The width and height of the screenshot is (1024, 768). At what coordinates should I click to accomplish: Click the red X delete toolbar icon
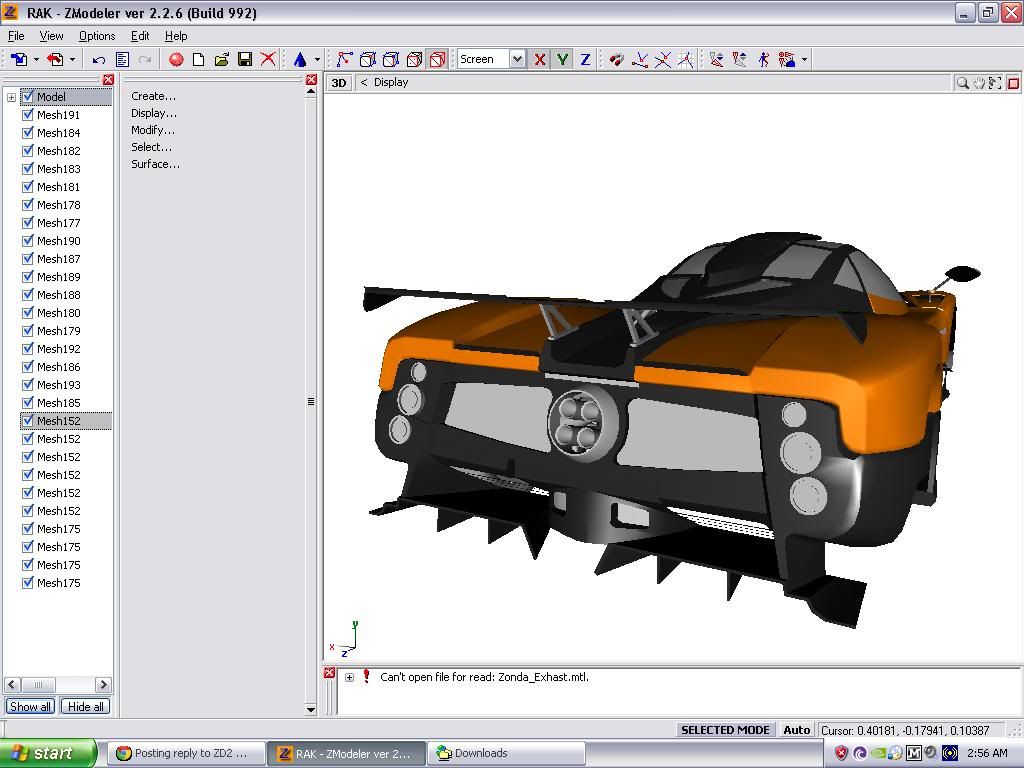pyautogui.click(x=268, y=60)
